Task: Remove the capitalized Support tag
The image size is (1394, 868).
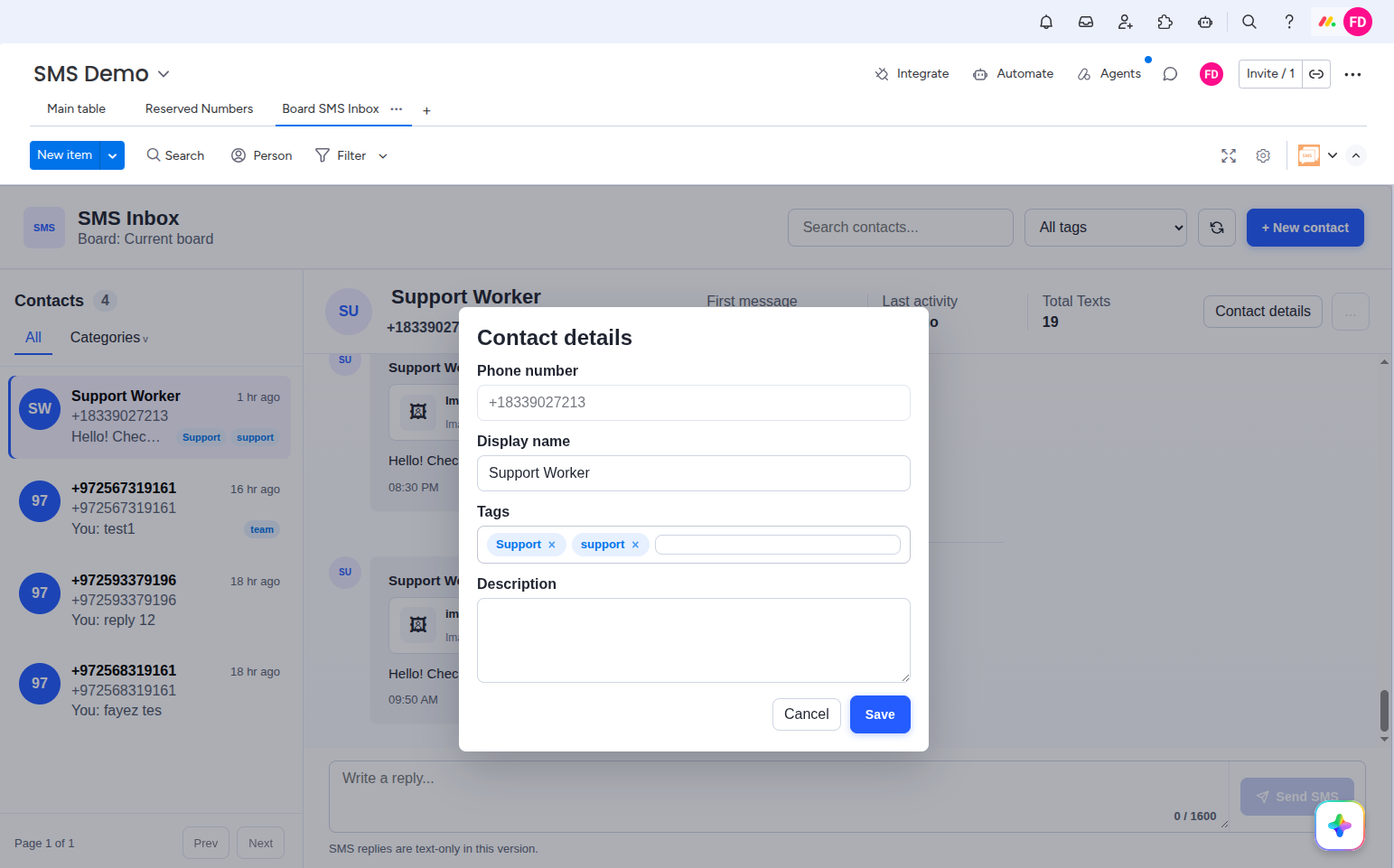Action: click(x=552, y=545)
